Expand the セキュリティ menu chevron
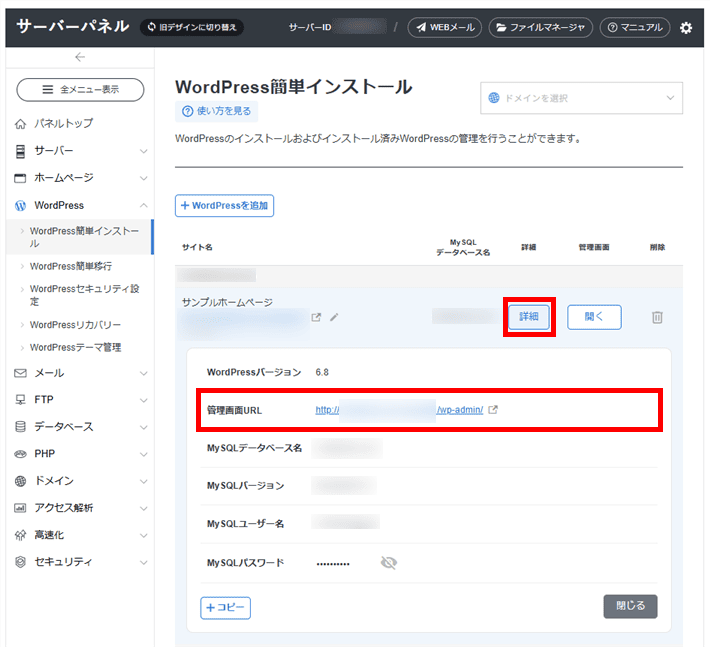710x647 pixels. tap(144, 563)
